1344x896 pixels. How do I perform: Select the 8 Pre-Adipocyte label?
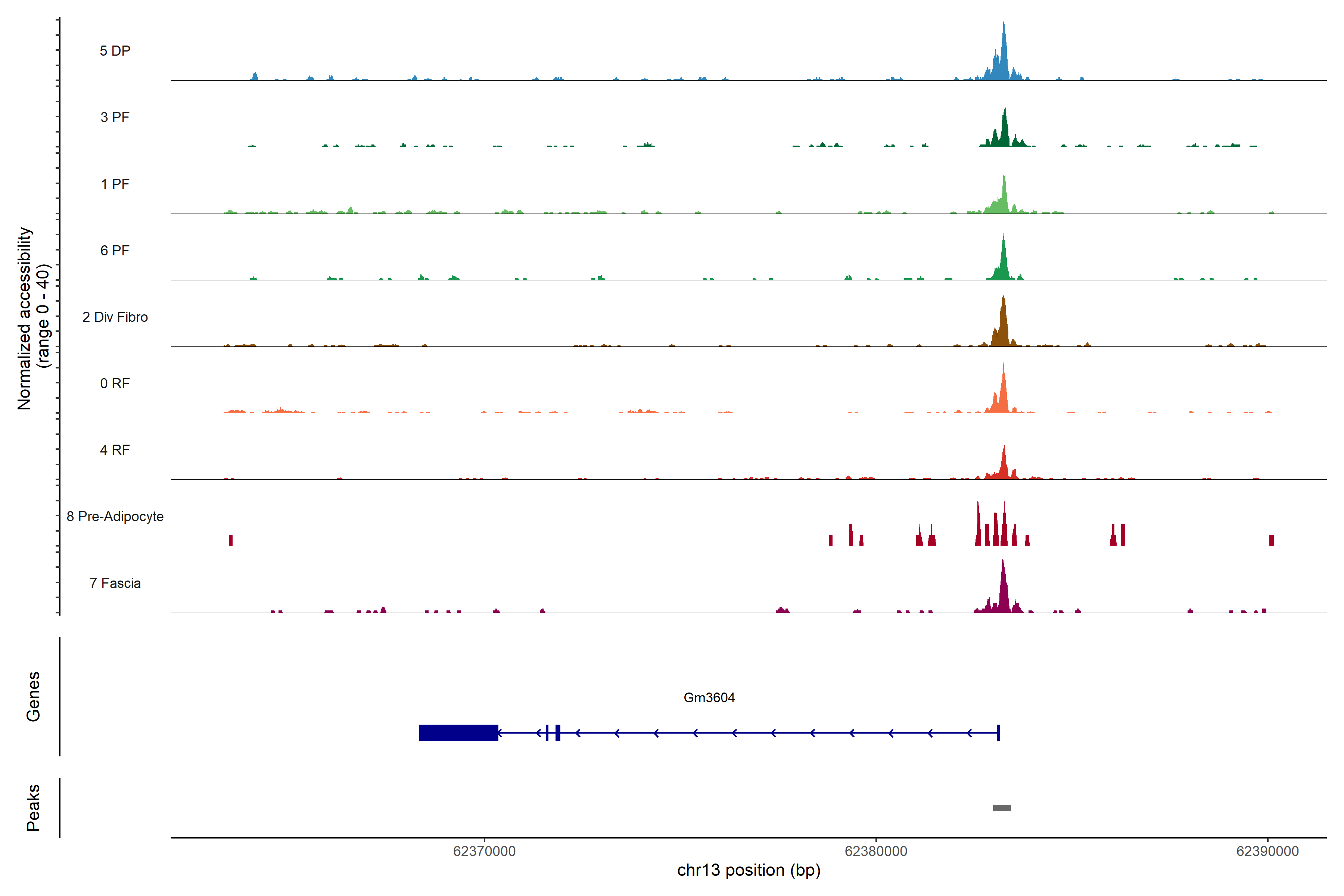[x=115, y=517]
